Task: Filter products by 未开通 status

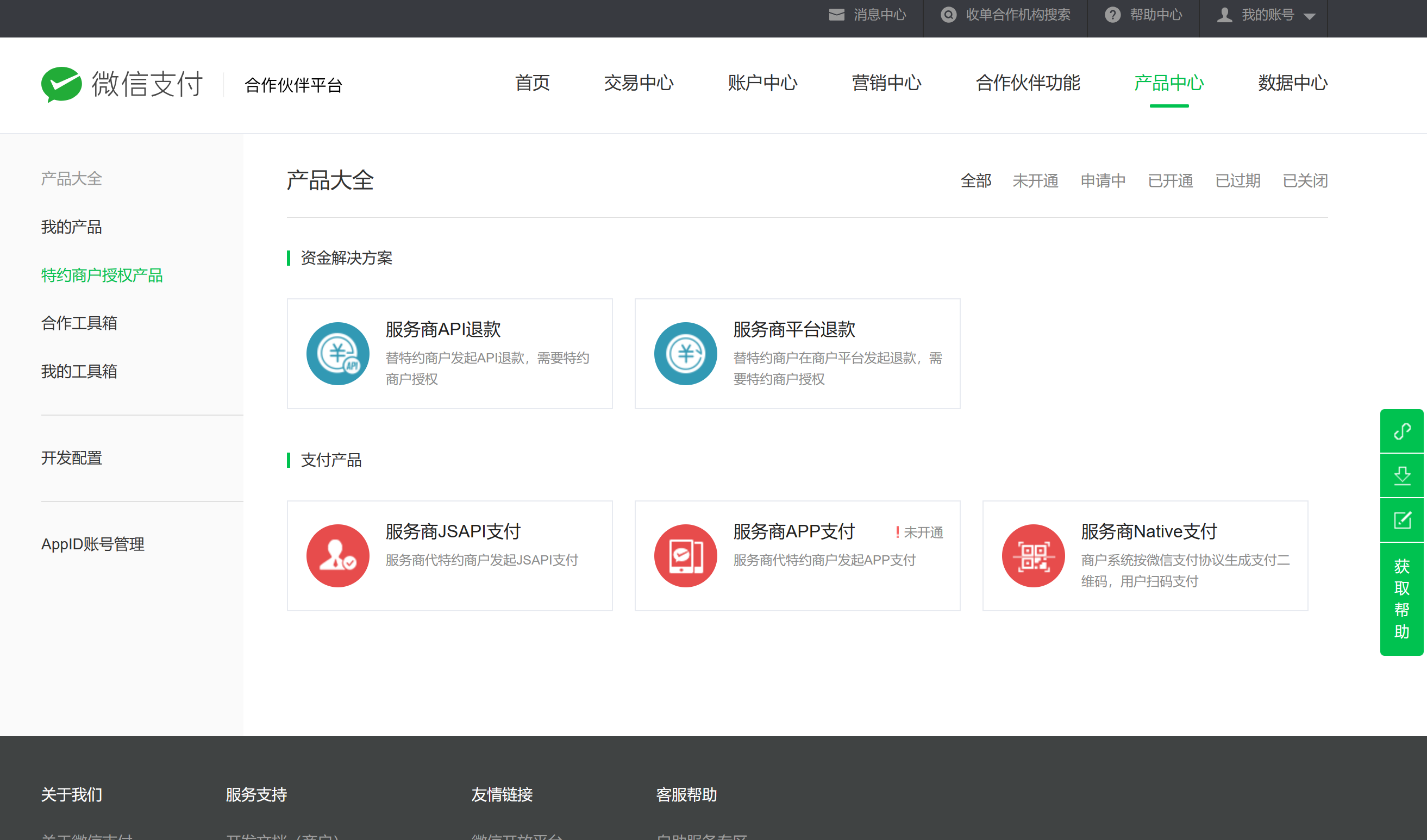Action: point(1035,180)
